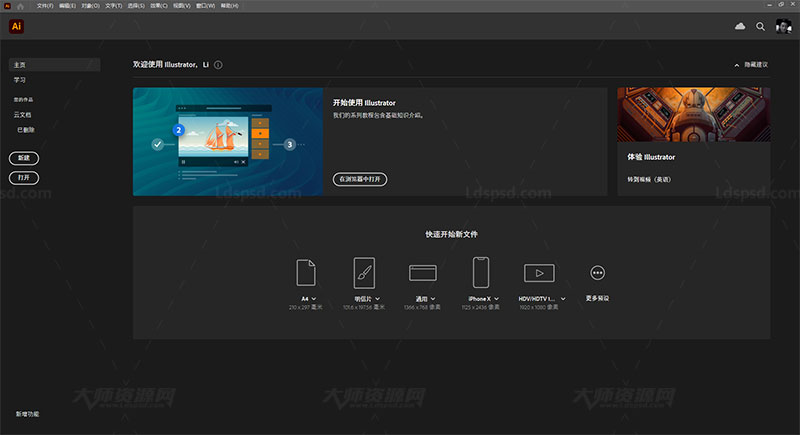Open the robot artwork thumbnail
The height and width of the screenshot is (435, 800).
(694, 115)
